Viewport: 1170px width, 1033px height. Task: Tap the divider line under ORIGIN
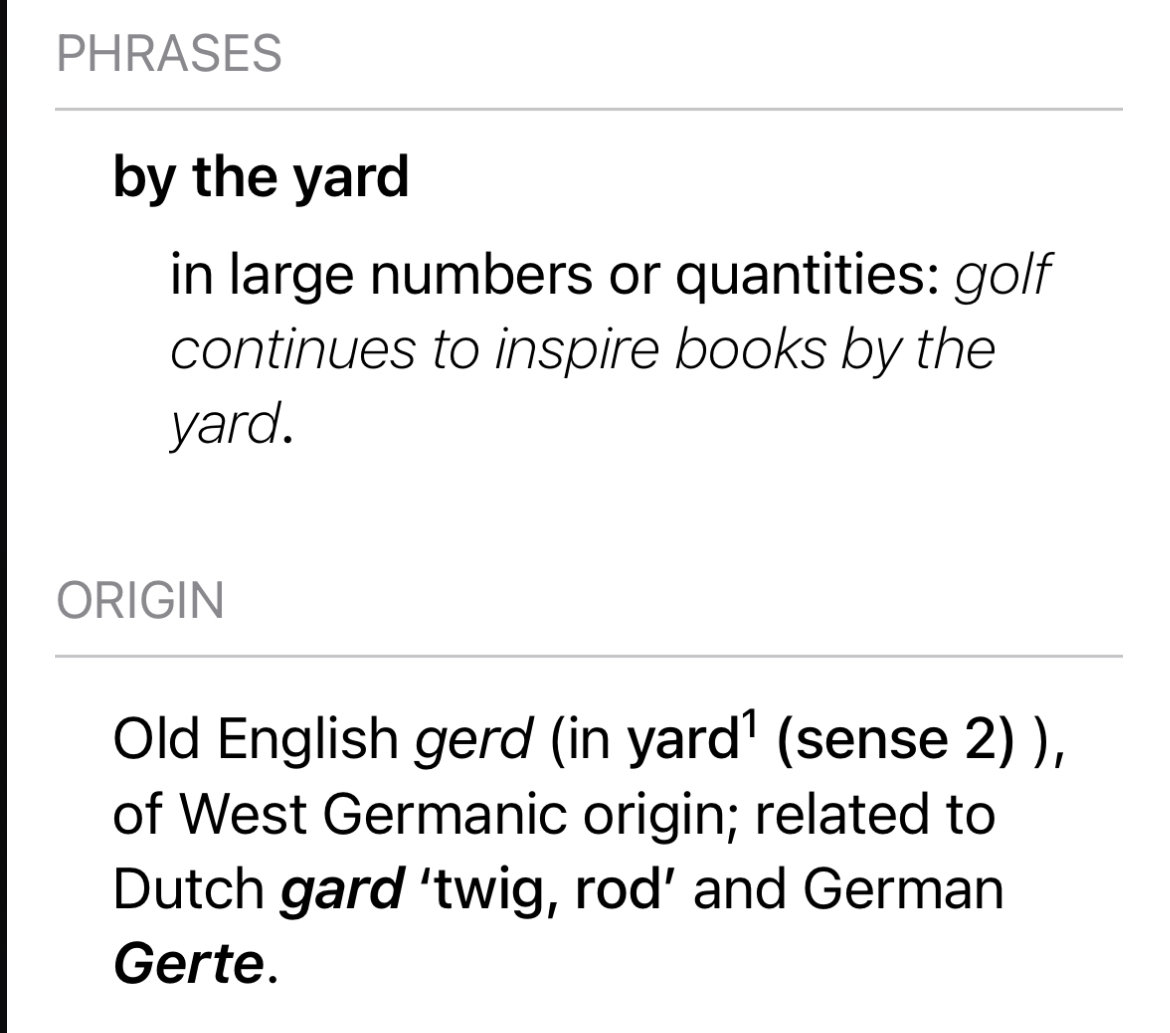[x=589, y=656]
